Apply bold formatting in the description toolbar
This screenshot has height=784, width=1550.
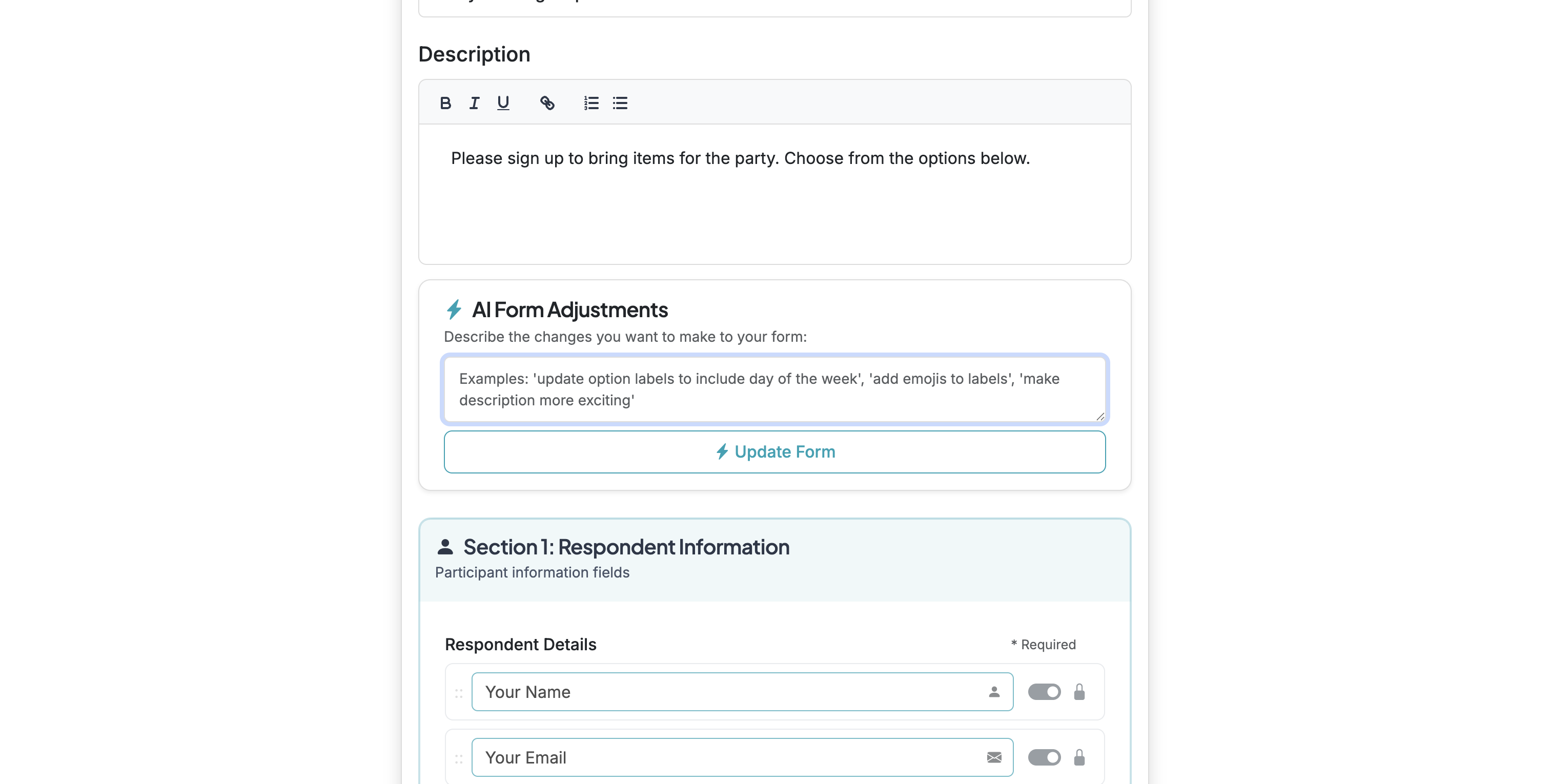[x=445, y=103]
